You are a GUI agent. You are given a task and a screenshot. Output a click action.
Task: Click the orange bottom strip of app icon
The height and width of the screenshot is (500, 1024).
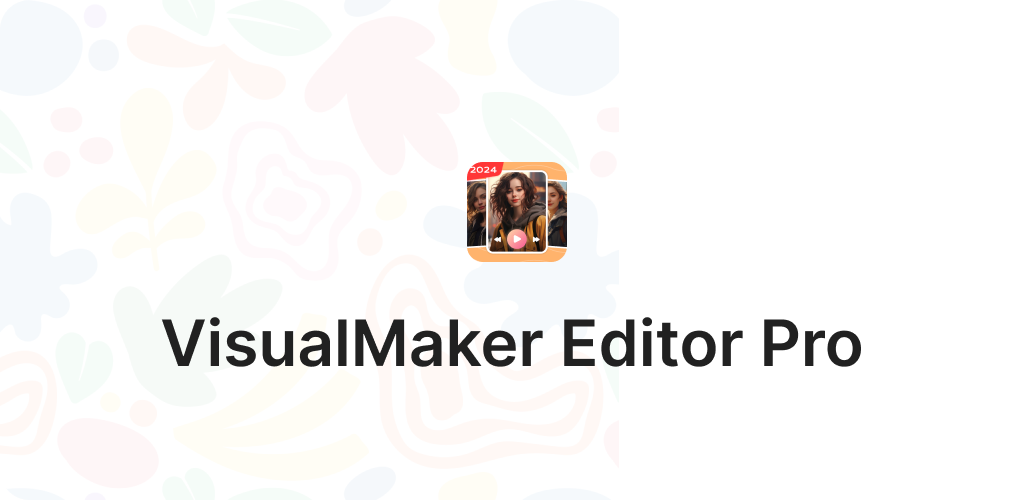[x=517, y=256]
